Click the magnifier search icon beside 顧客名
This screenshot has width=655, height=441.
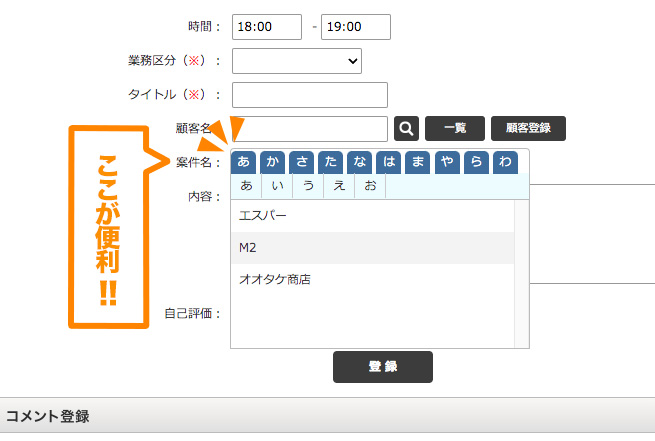click(406, 128)
